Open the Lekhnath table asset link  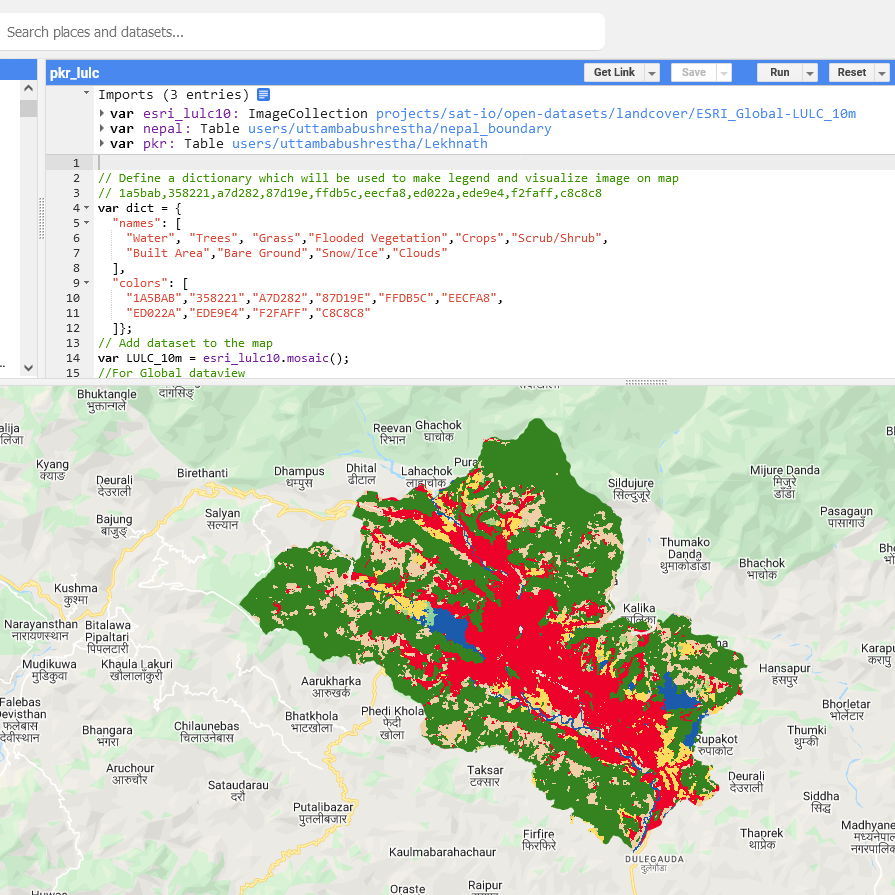click(x=359, y=144)
